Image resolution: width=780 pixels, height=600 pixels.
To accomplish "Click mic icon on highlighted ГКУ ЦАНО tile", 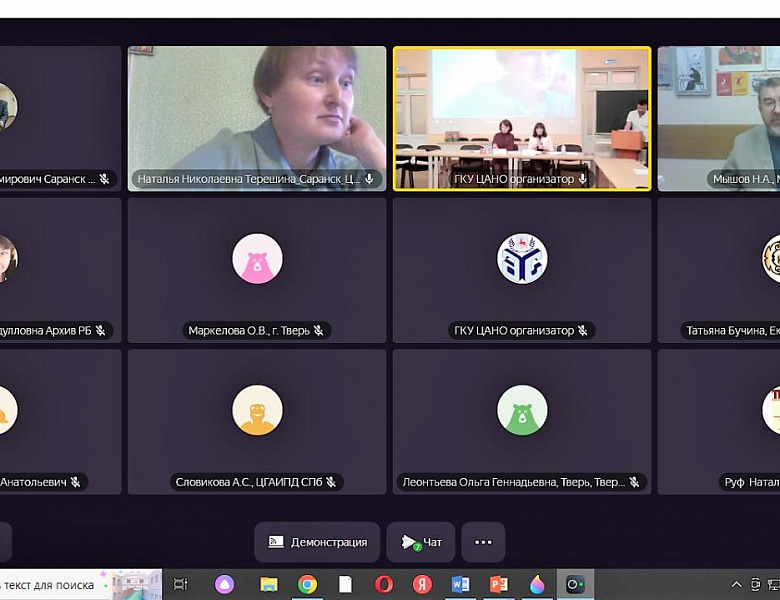I will (583, 179).
